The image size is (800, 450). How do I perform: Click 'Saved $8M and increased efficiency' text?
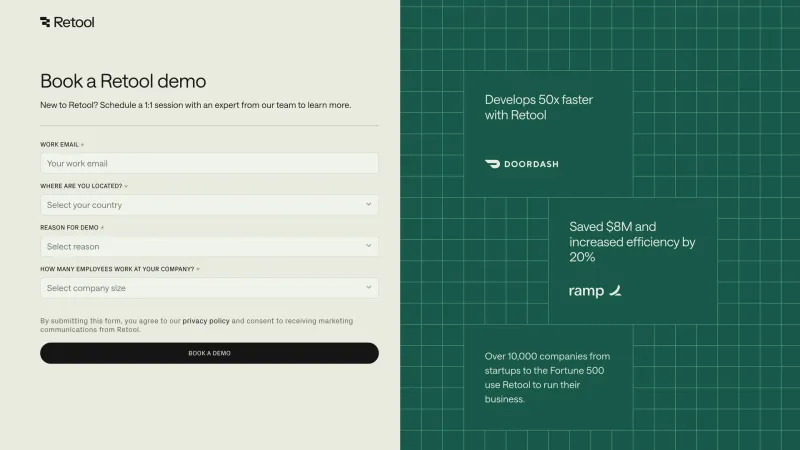(632, 242)
